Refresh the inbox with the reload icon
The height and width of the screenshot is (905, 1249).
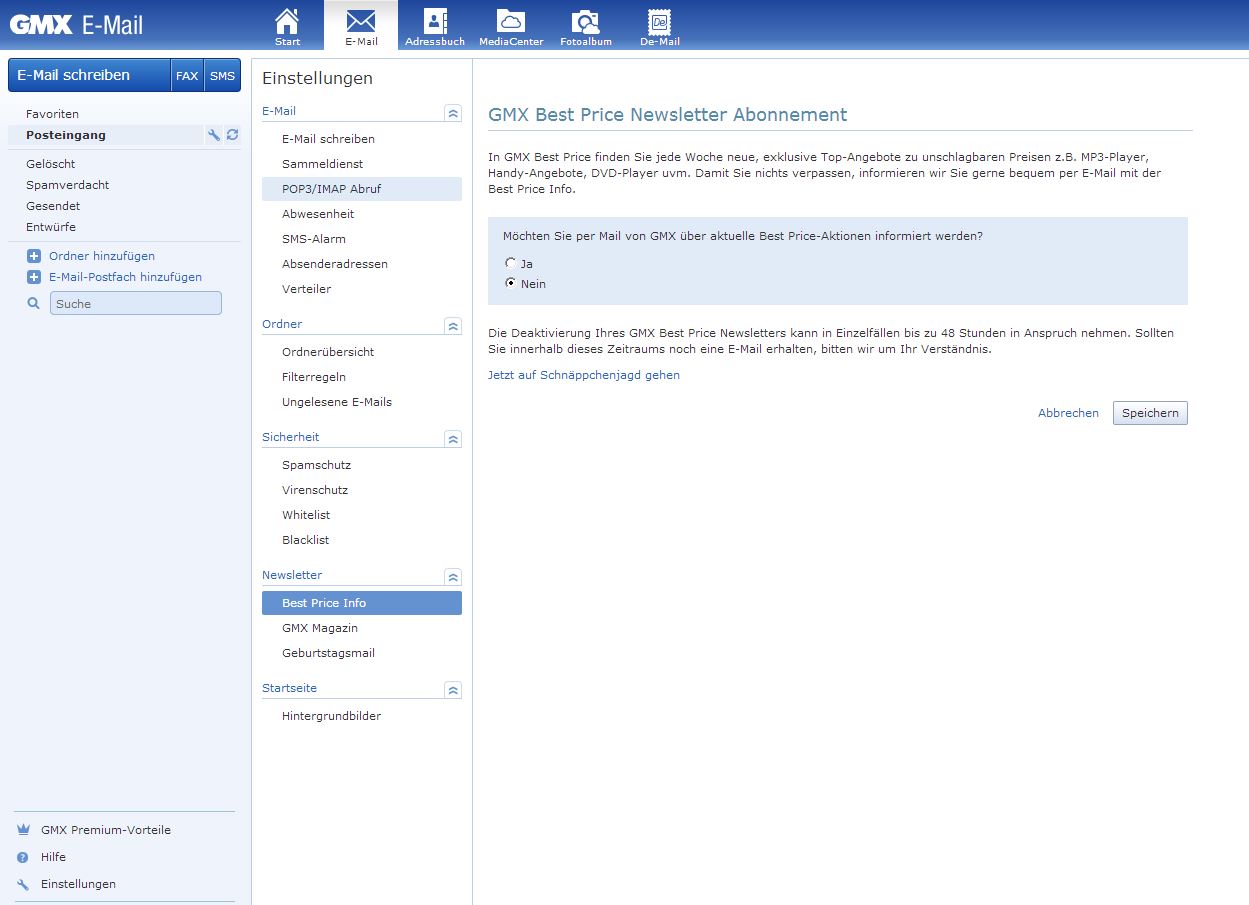[232, 135]
